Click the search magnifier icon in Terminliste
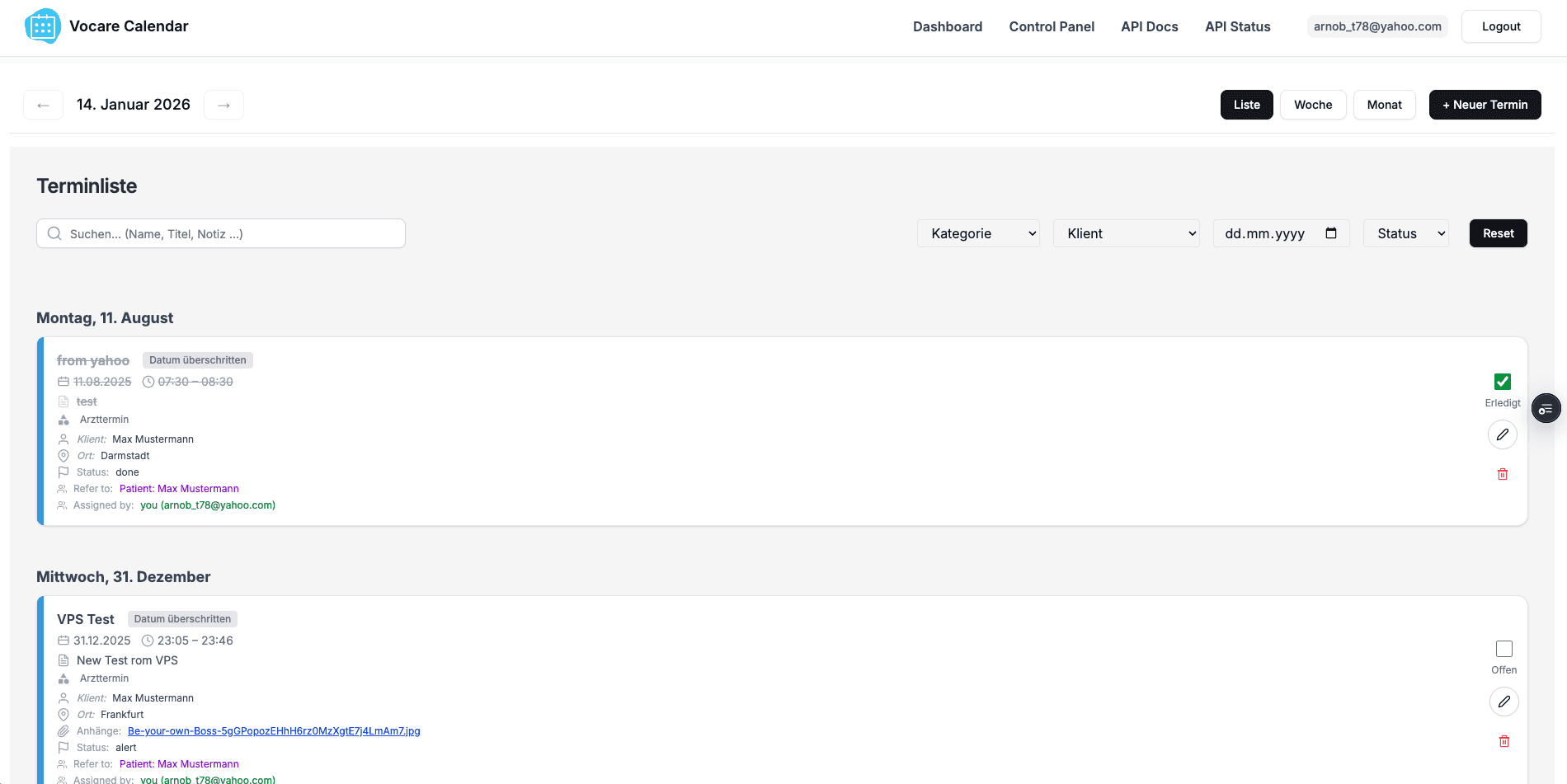This screenshot has width=1567, height=784. tap(54, 233)
